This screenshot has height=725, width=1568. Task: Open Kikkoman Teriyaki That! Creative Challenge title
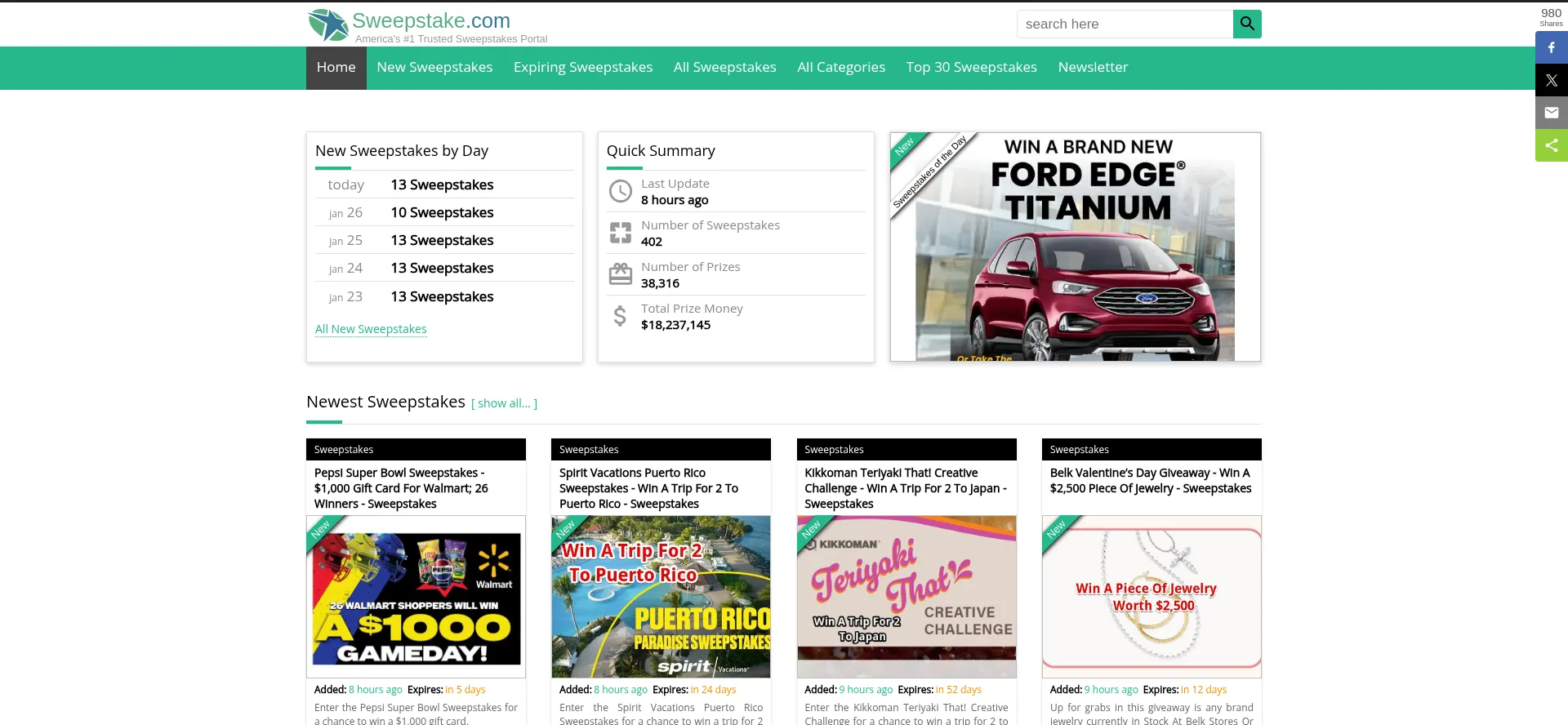906,488
